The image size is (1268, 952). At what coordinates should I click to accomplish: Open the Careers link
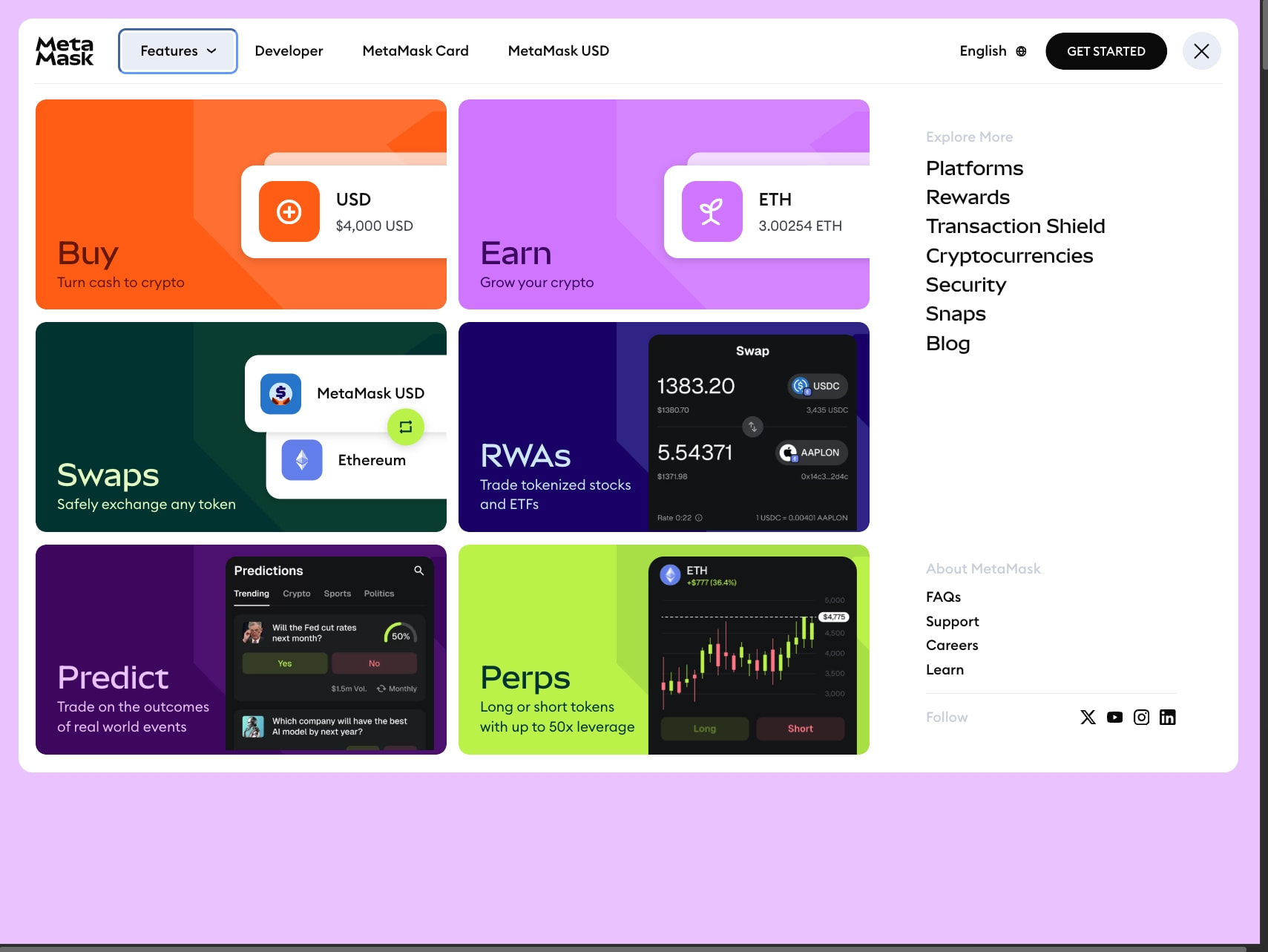952,646
